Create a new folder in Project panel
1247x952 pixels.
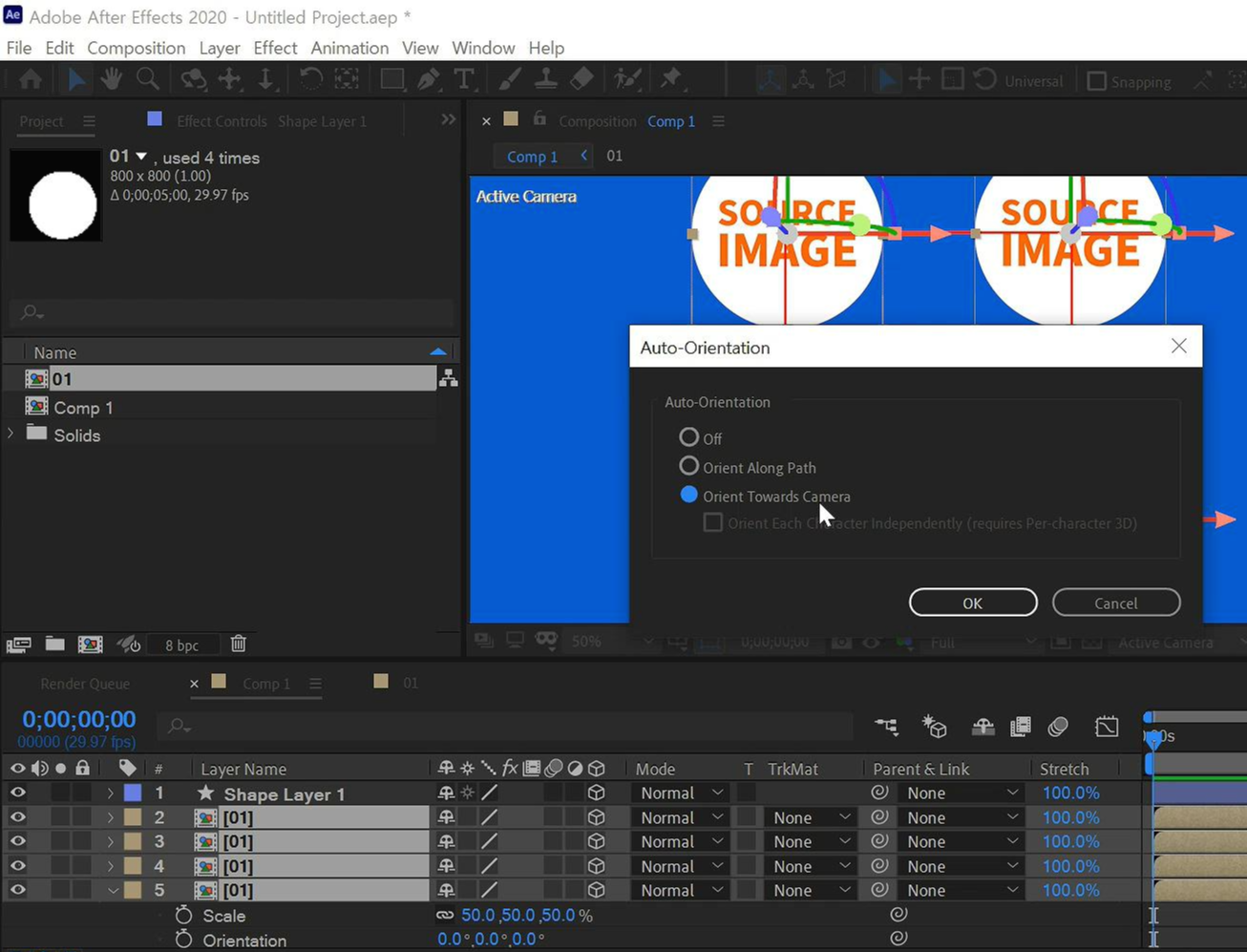click(x=54, y=645)
